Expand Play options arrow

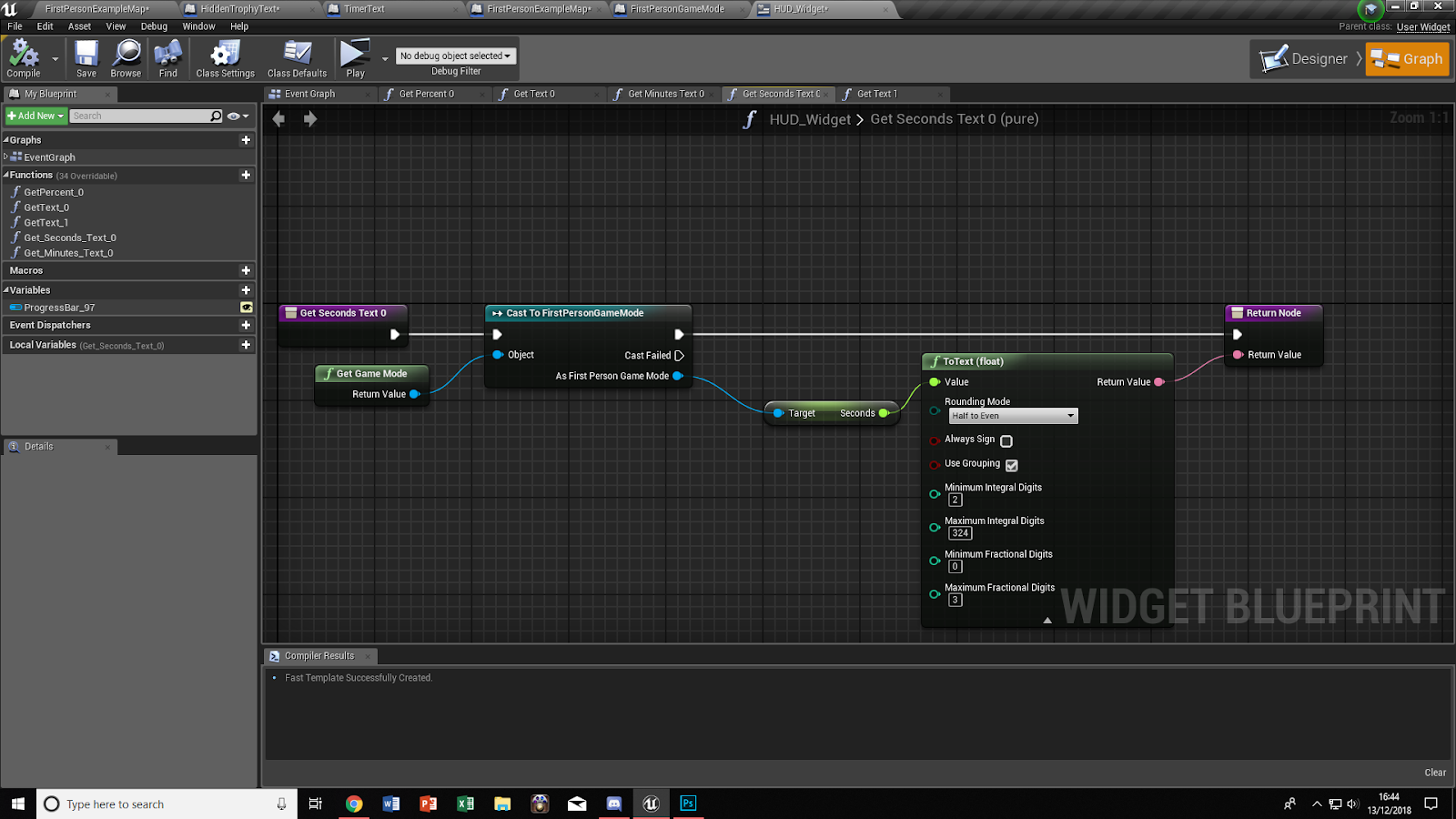(x=385, y=59)
